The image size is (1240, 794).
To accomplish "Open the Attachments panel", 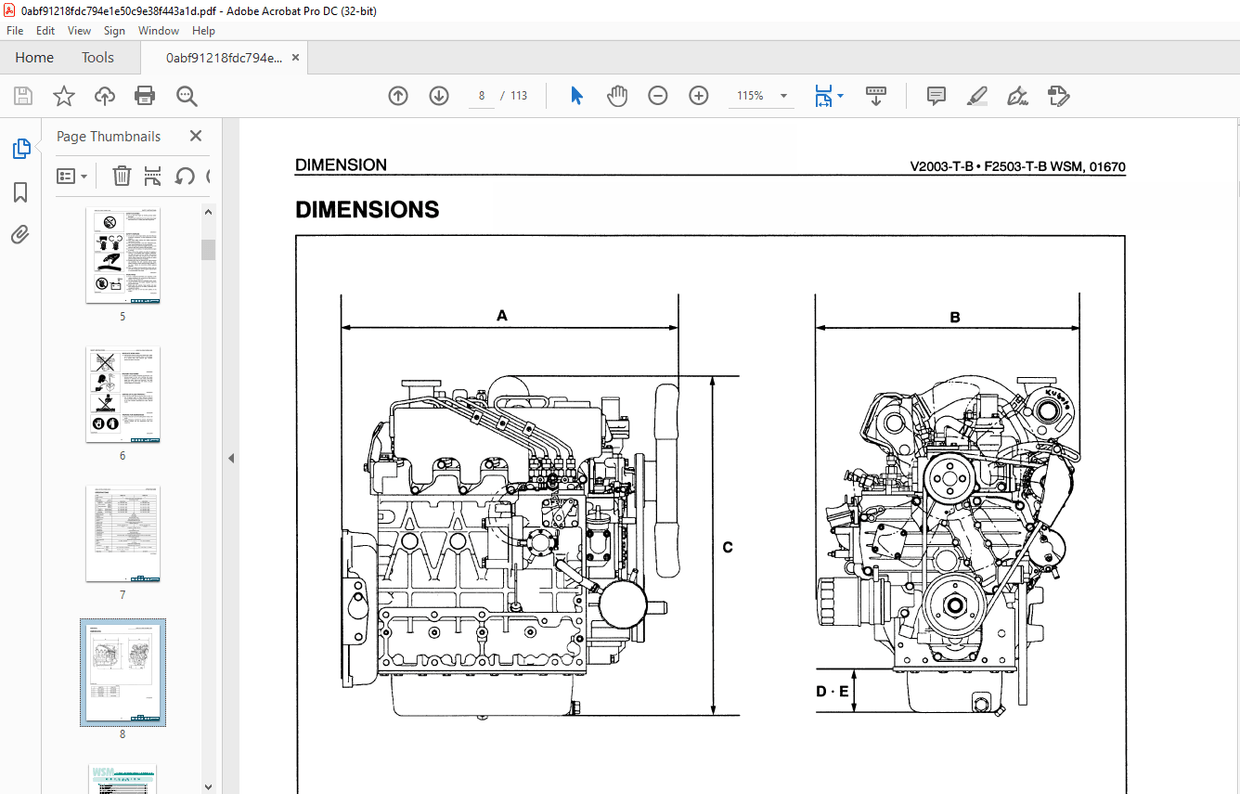I will click(22, 234).
